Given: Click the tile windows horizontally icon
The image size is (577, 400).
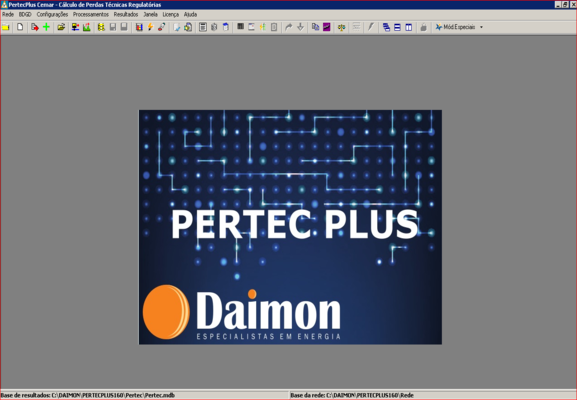Looking at the screenshot, I should point(397,27).
